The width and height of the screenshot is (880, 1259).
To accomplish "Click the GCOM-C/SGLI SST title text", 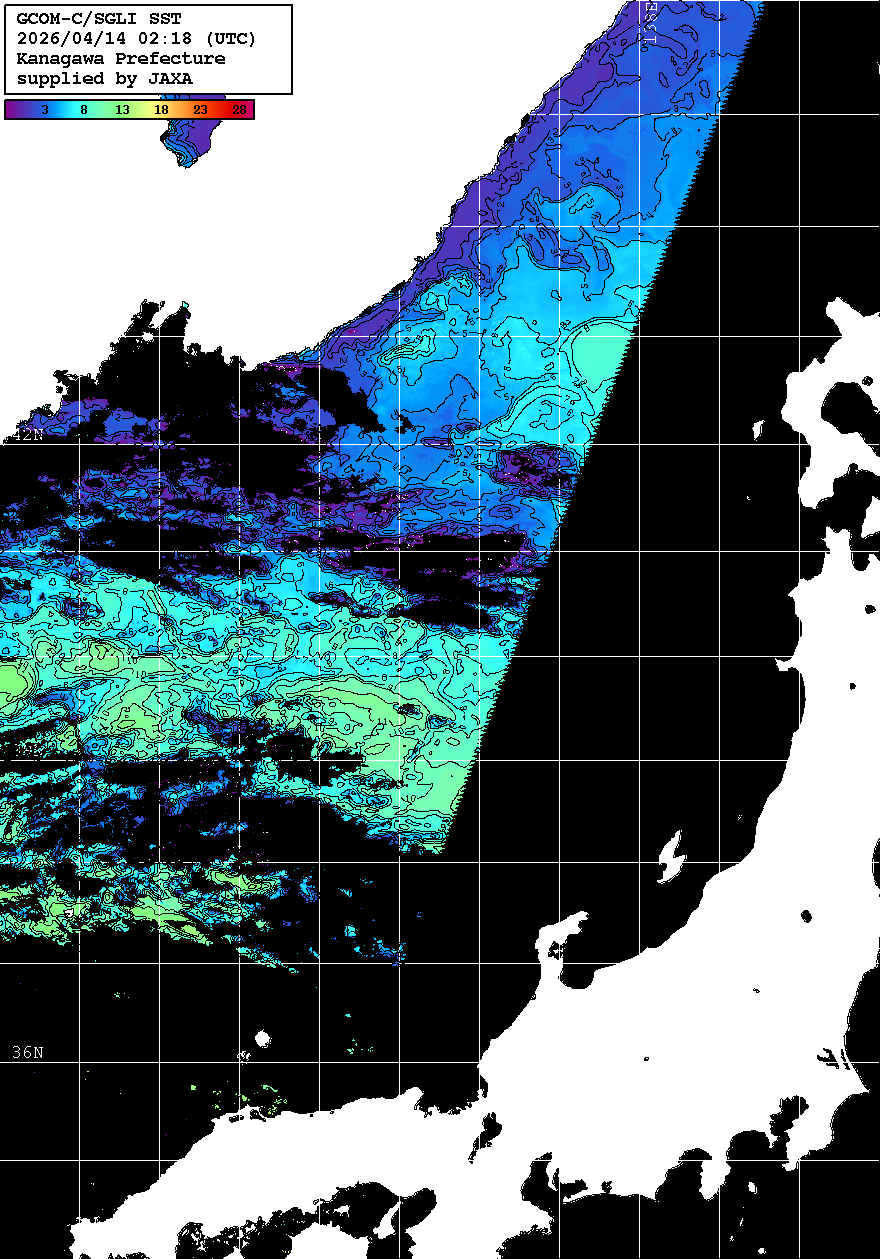I will tap(99, 19).
